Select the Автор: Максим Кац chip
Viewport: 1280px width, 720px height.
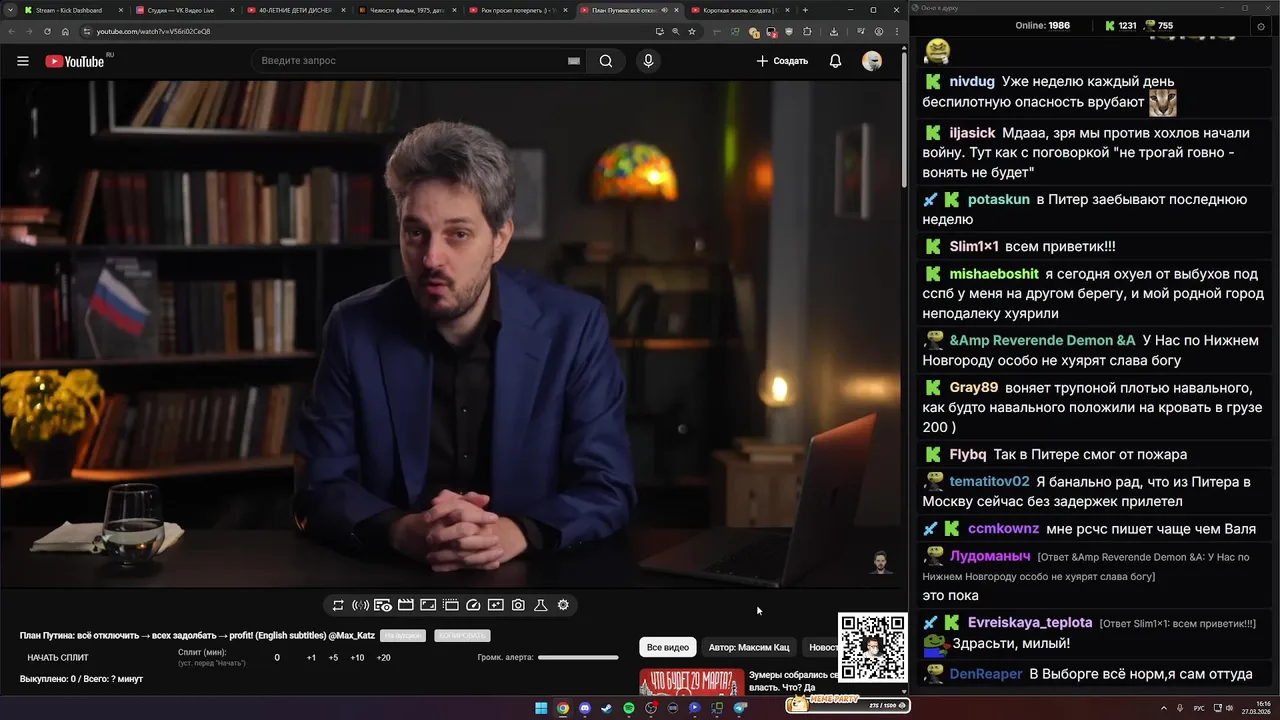pos(749,647)
